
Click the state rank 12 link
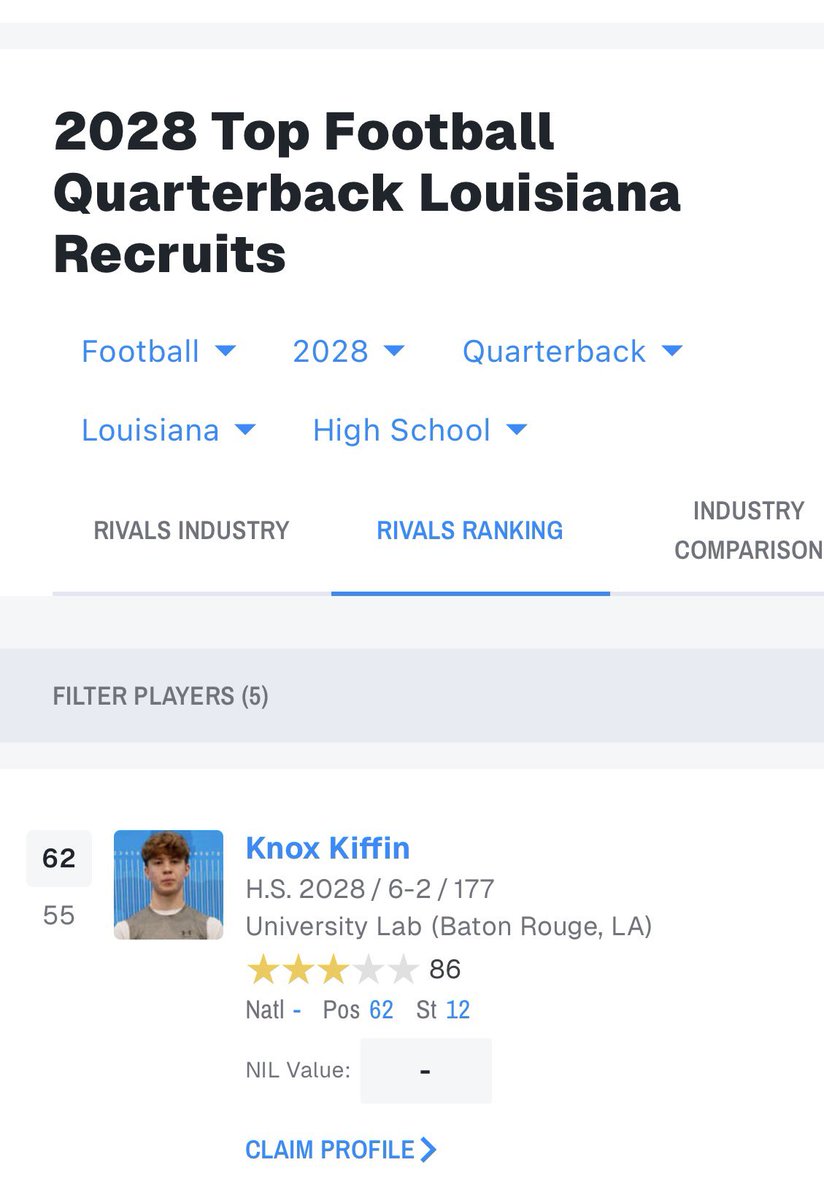[x=457, y=1010]
